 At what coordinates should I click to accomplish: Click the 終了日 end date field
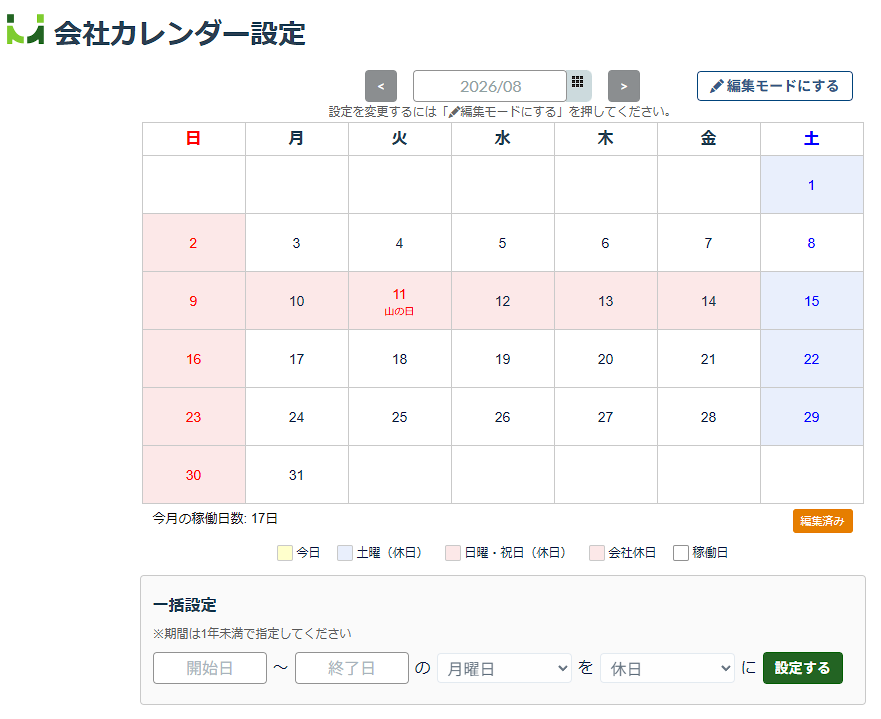coord(352,668)
